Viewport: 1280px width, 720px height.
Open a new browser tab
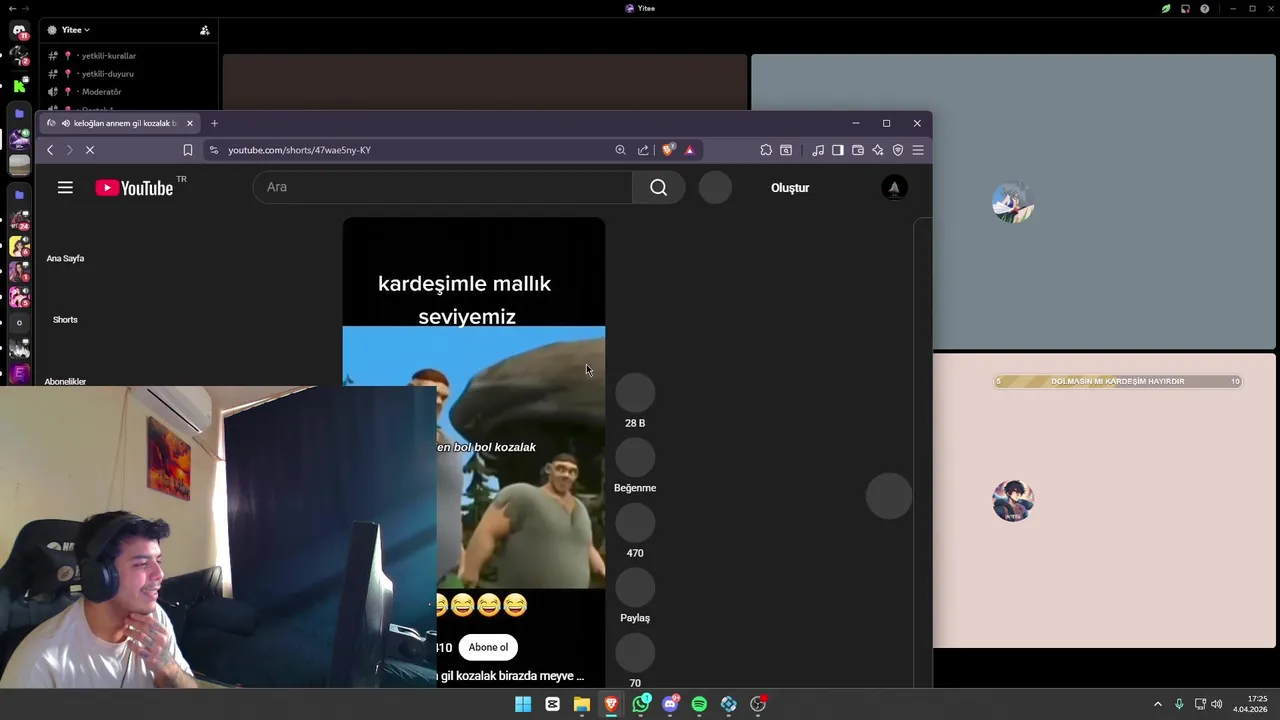[214, 123]
